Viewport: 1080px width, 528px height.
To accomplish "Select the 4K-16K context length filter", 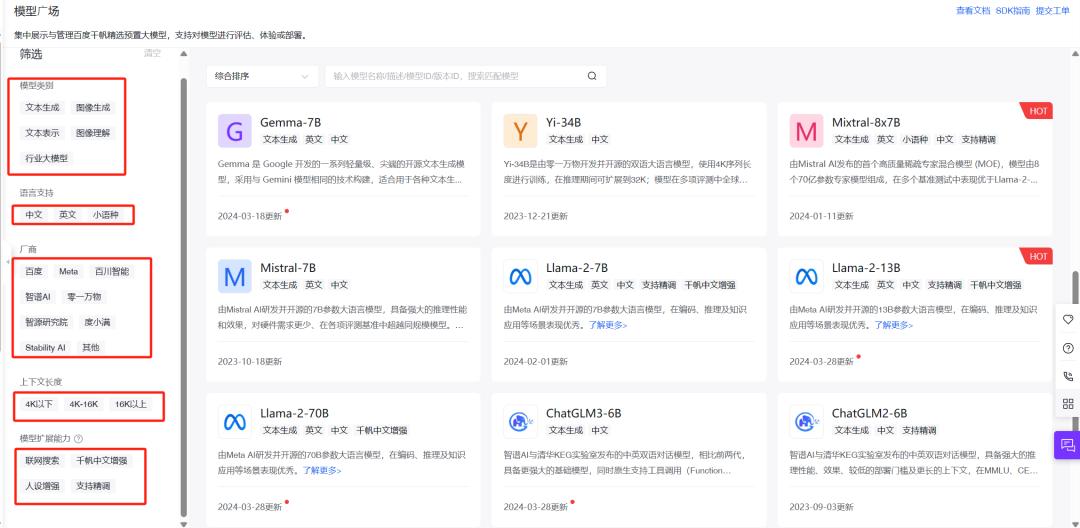I will click(x=83, y=404).
